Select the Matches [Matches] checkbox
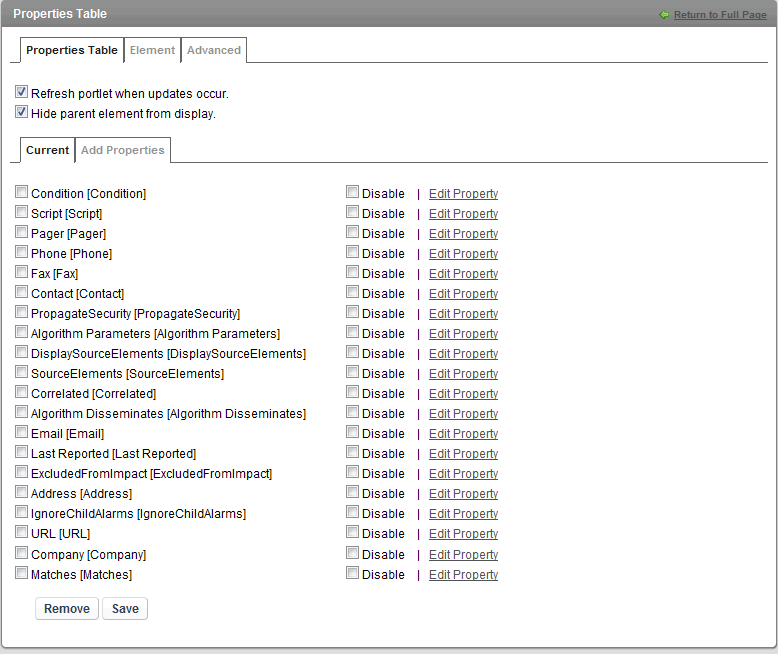This screenshot has height=654, width=778. tap(21, 573)
